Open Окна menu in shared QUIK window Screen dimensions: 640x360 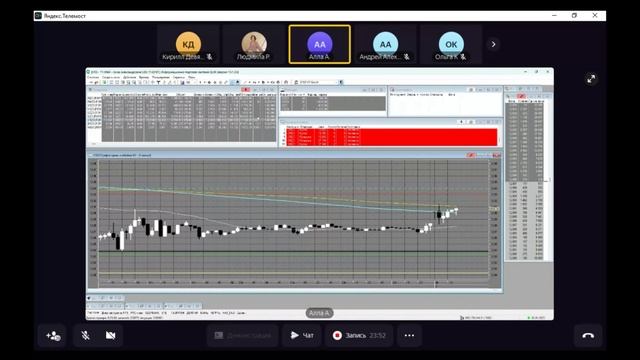pos(191,77)
